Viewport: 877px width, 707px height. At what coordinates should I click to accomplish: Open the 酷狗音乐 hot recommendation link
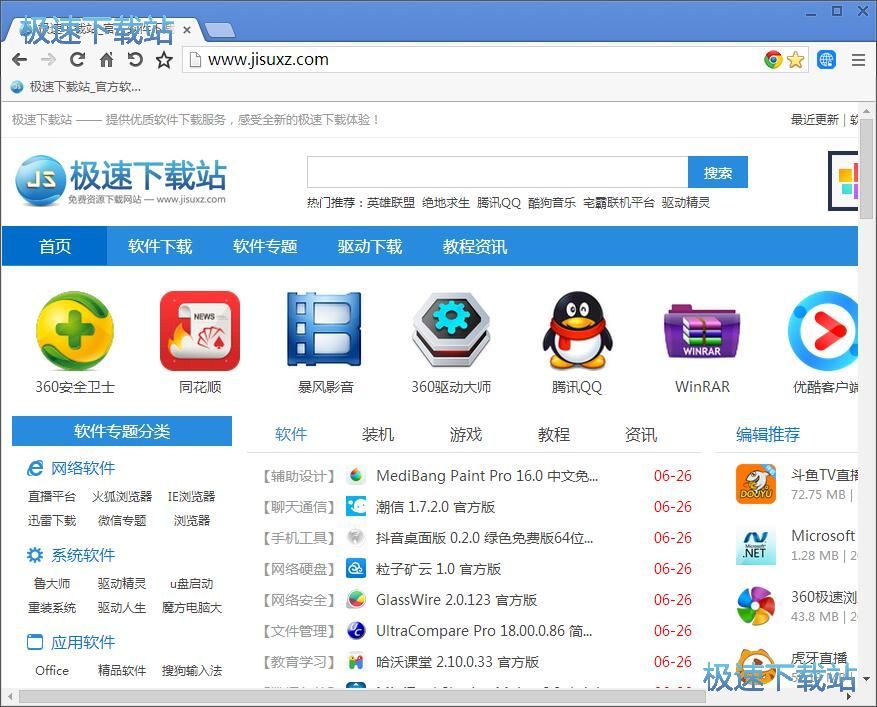pyautogui.click(x=552, y=202)
